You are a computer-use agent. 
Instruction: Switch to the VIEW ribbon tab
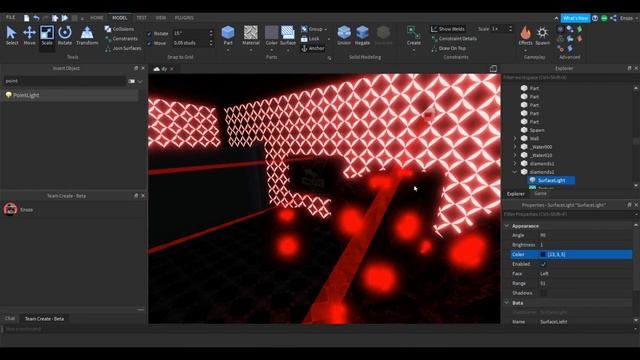tap(161, 18)
